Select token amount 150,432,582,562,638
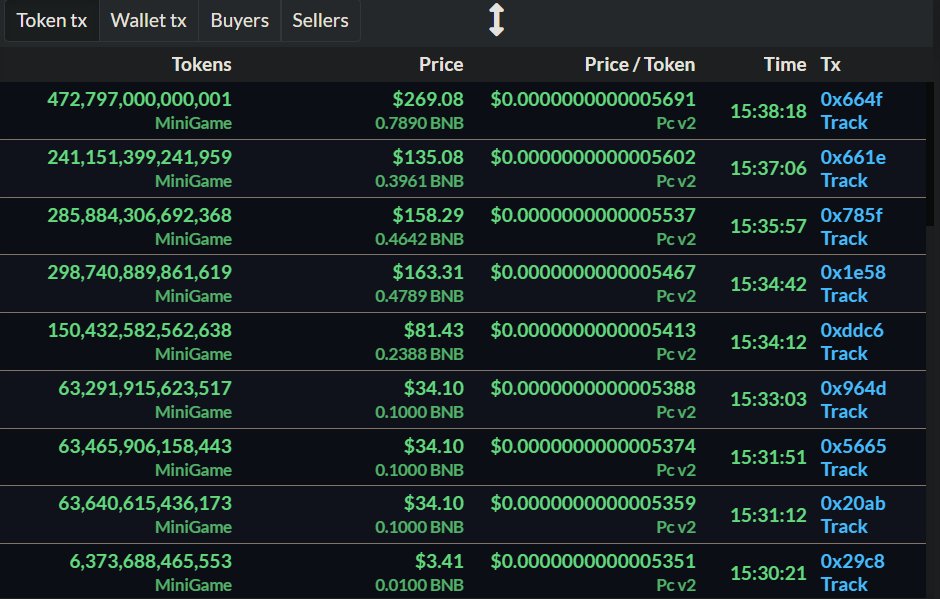Viewport: 940px width, 599px height. [x=140, y=330]
